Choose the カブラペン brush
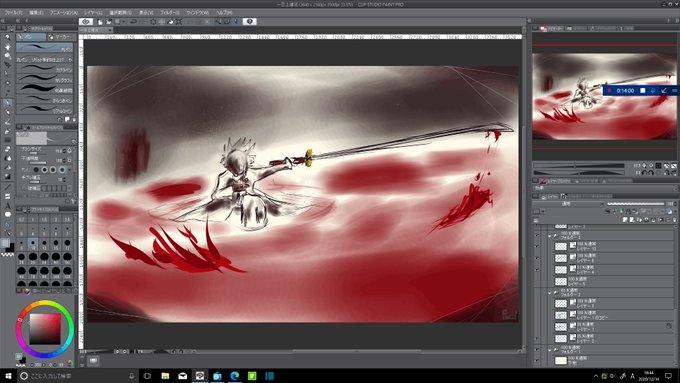680x383 pixels. [45, 69]
